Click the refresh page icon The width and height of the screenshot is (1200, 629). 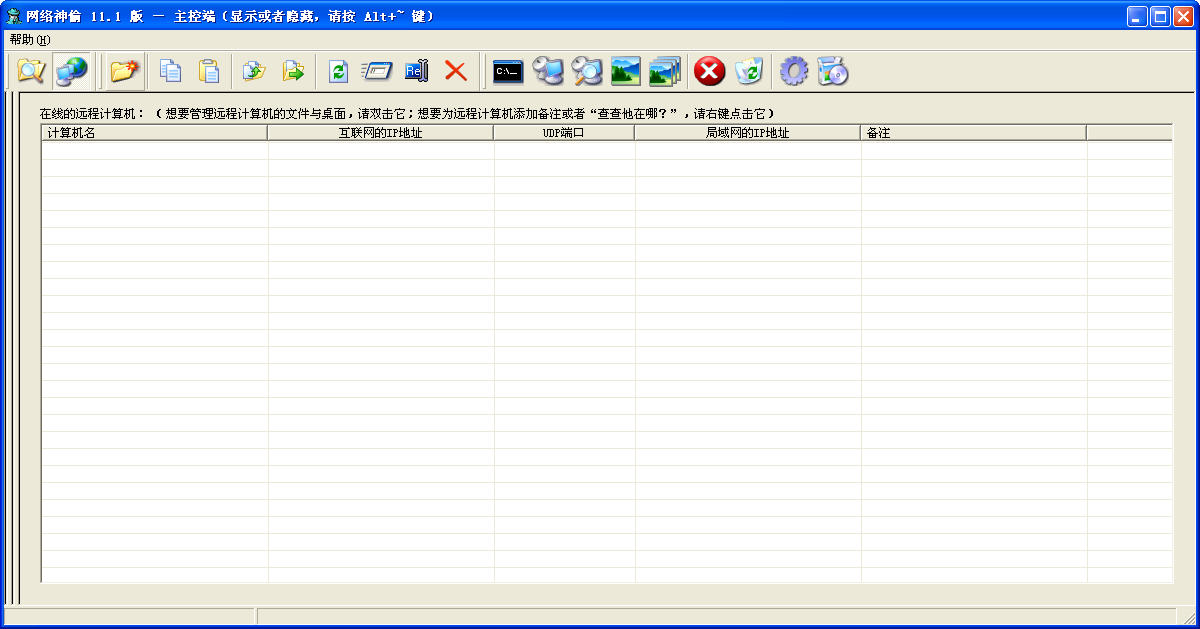(x=338, y=71)
